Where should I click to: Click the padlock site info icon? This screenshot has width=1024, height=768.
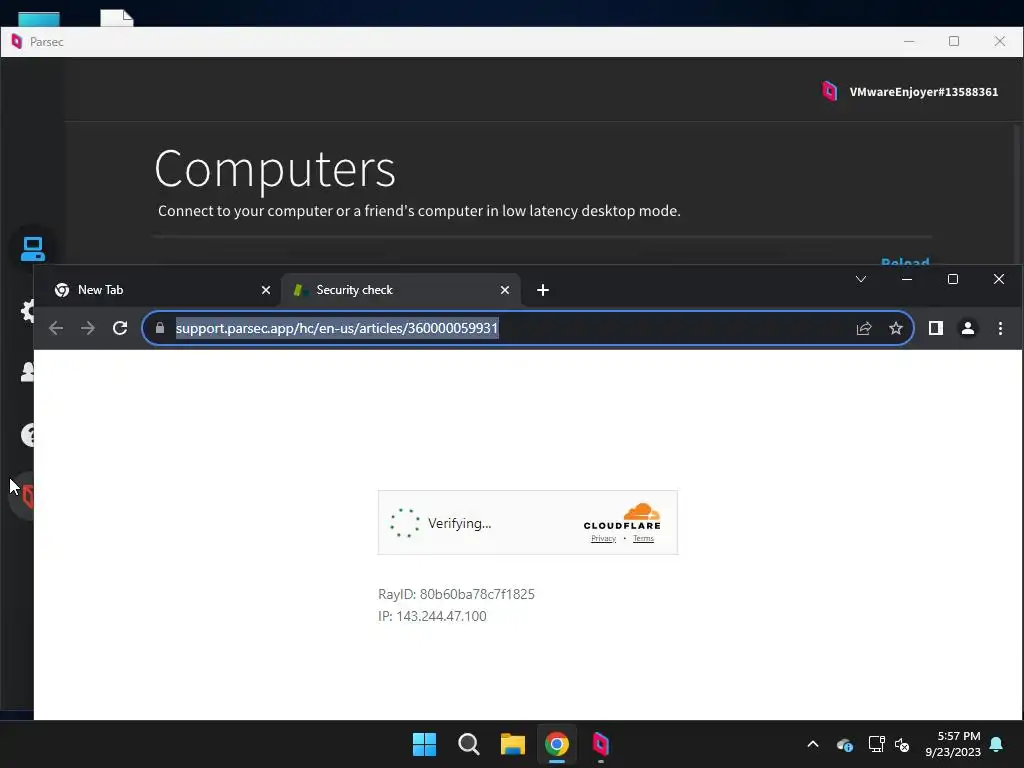pyautogui.click(x=159, y=328)
